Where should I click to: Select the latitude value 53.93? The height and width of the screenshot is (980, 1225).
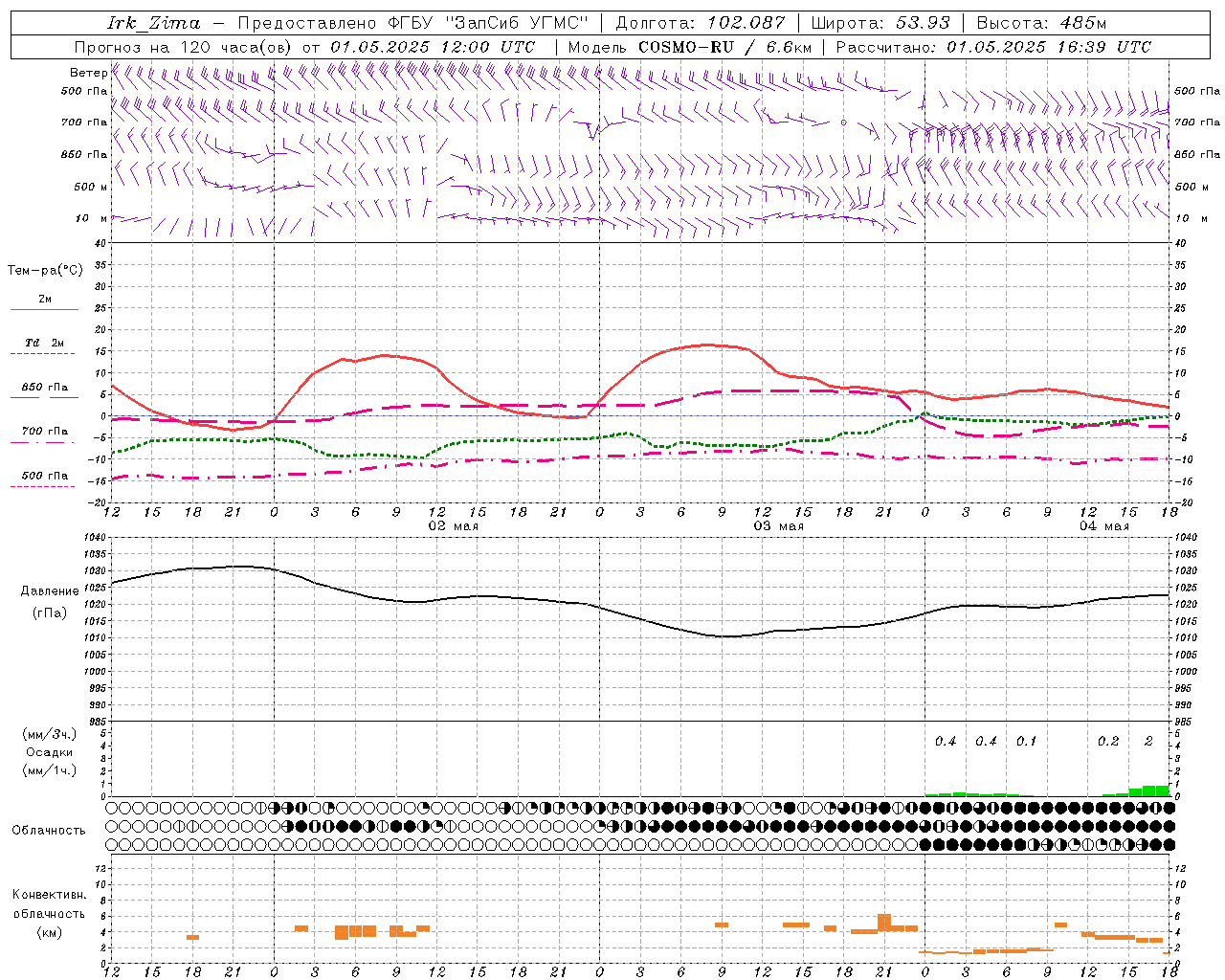pyautogui.click(x=924, y=22)
